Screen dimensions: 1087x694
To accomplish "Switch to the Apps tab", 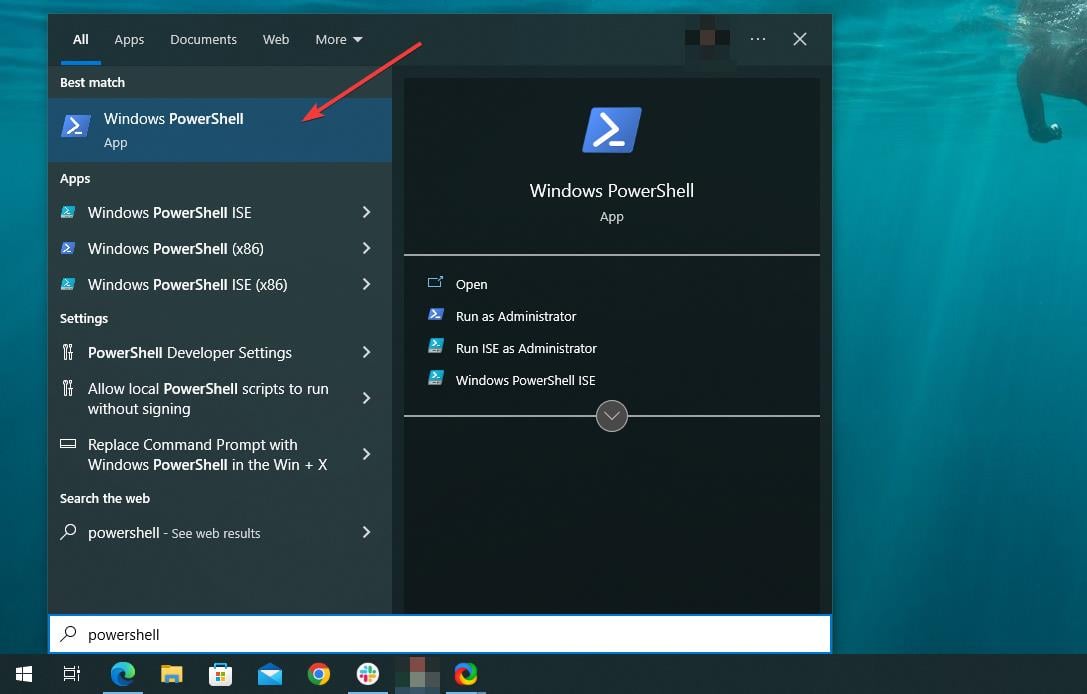I will (x=129, y=40).
